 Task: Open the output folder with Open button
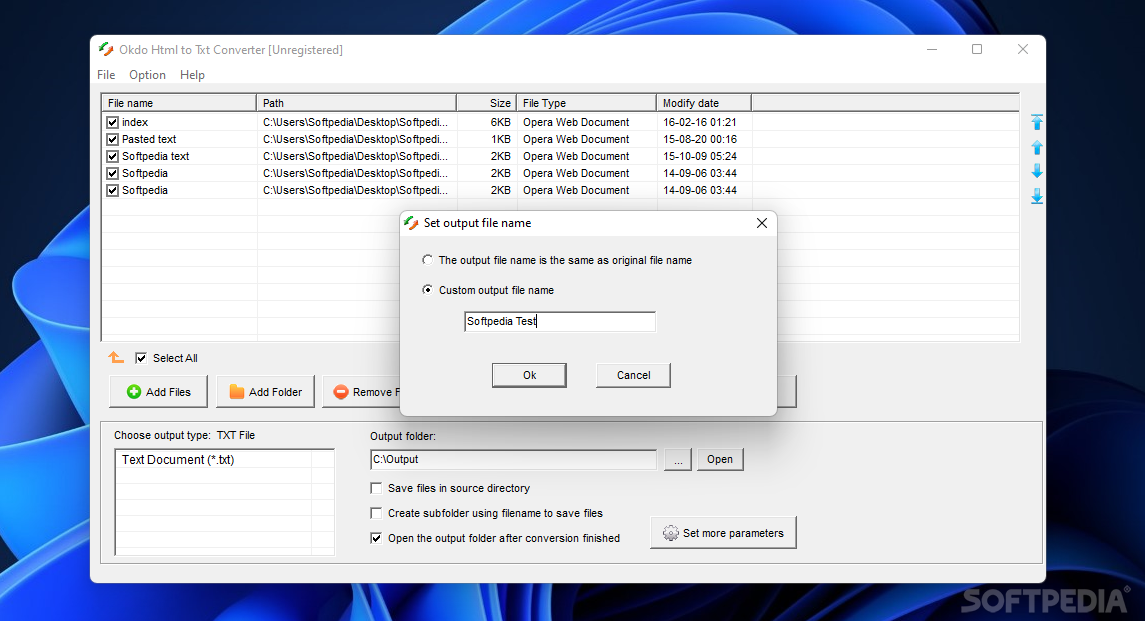point(720,459)
